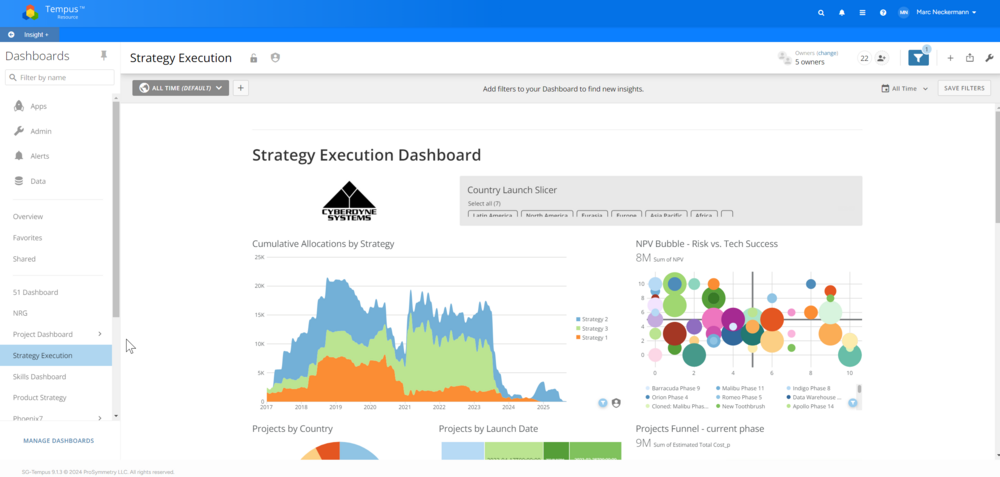Image resolution: width=1000 pixels, height=477 pixels.
Task: Open the dashboard filters panel funnel icon
Action: [x=918, y=59]
